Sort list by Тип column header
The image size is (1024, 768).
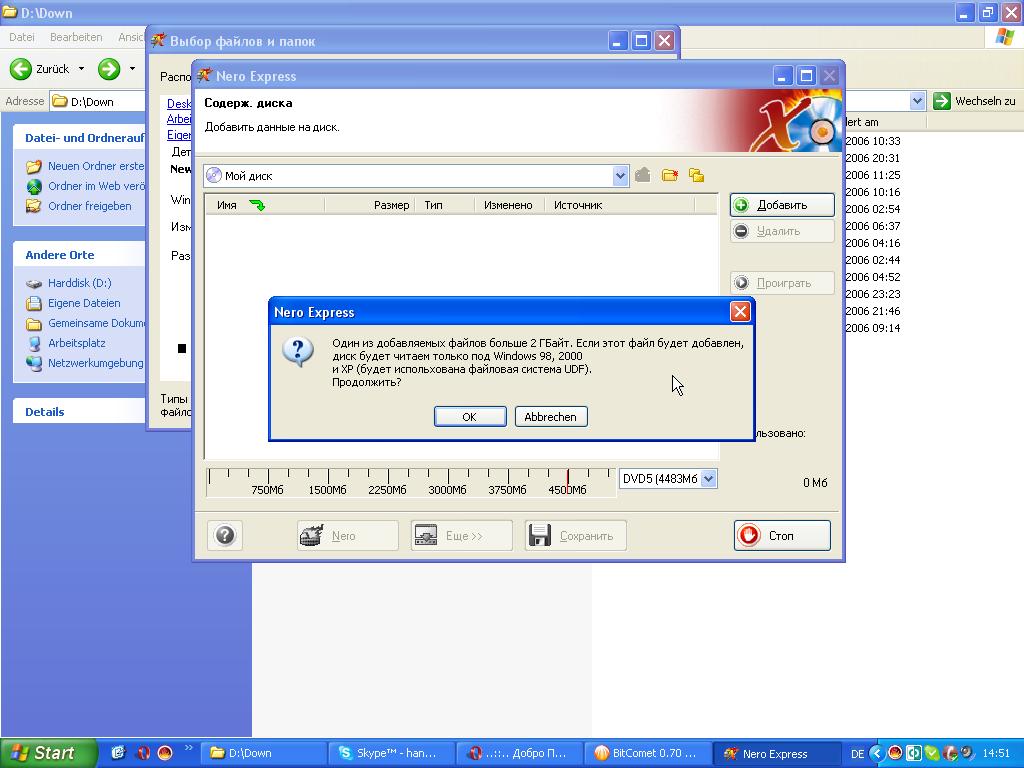pos(444,205)
